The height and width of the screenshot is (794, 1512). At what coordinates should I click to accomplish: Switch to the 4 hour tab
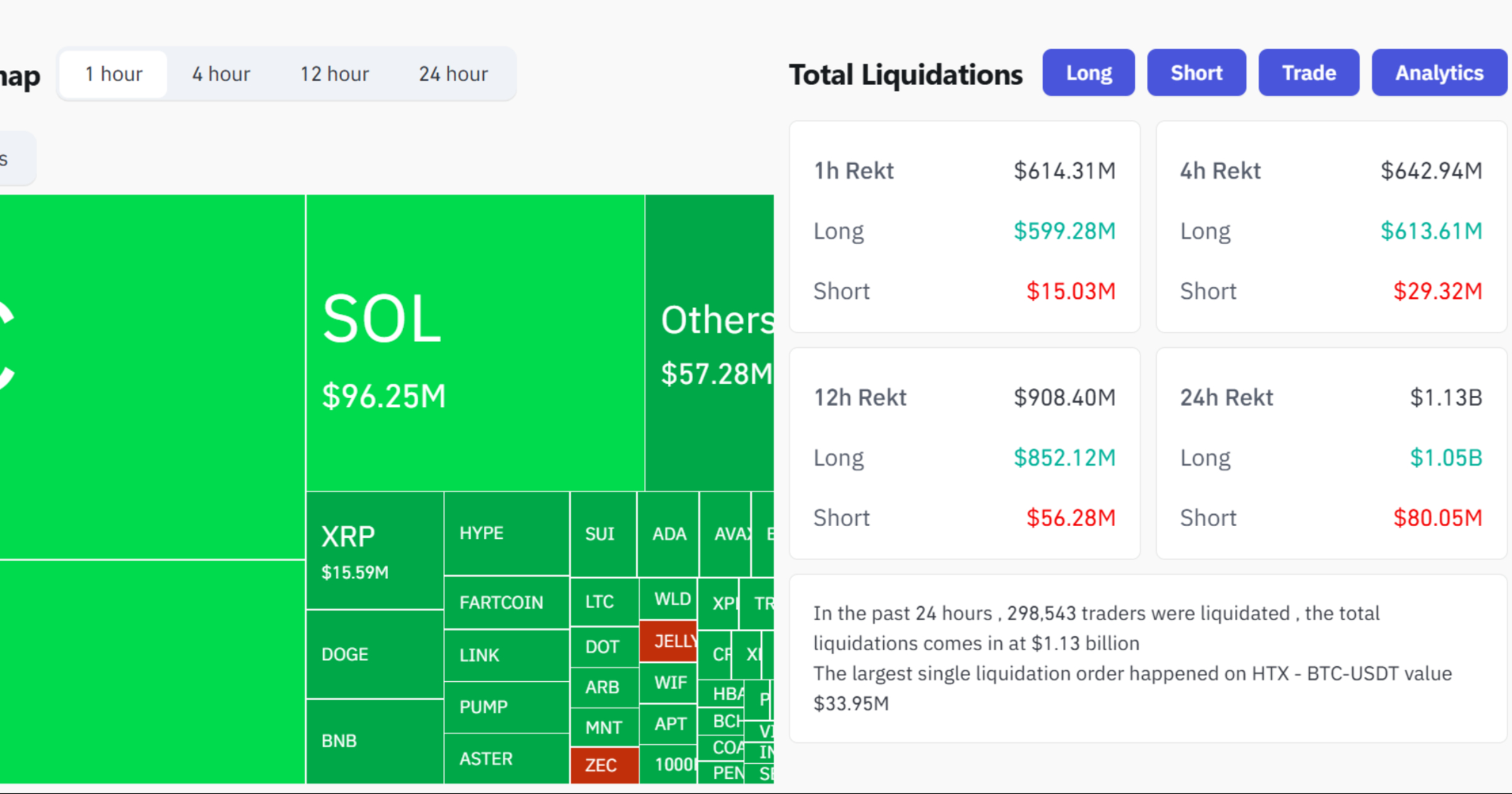[221, 74]
